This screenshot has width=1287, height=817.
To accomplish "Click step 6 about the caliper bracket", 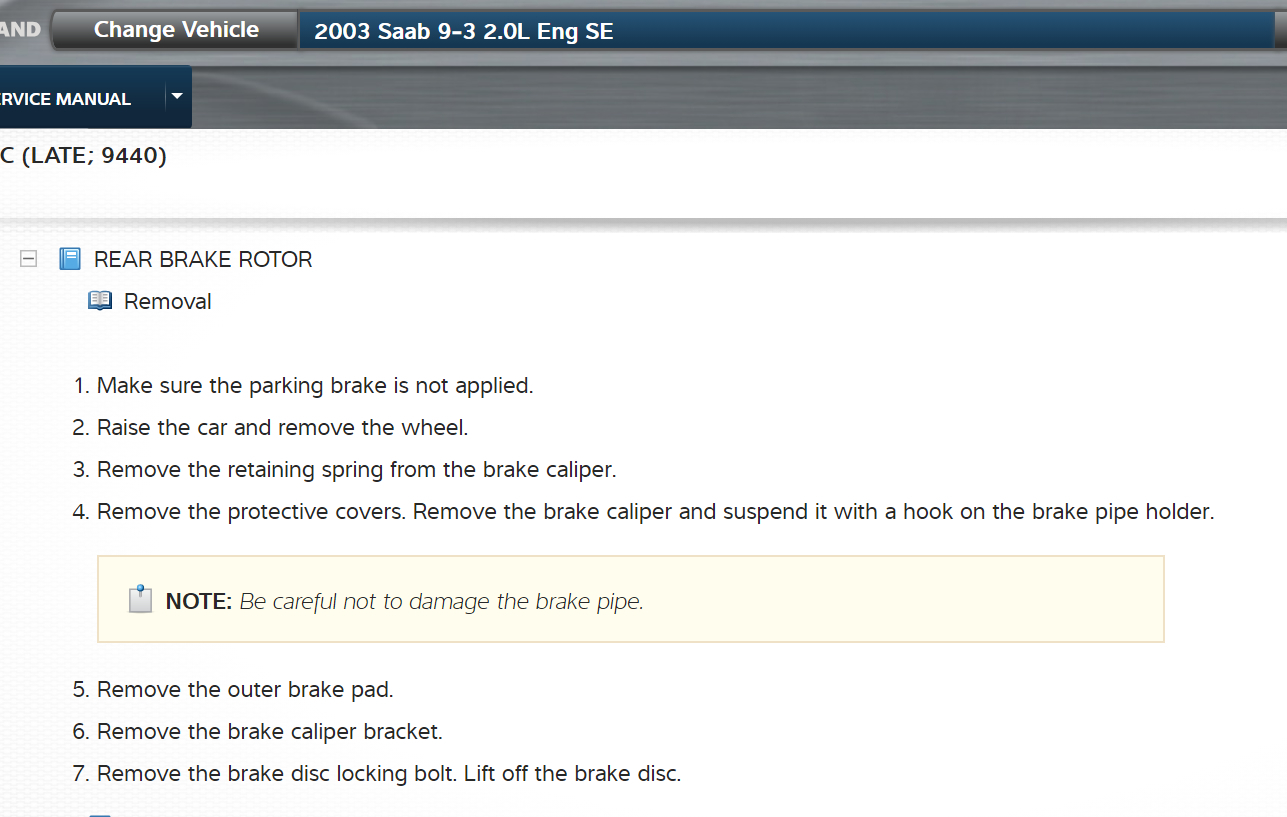I will (269, 732).
